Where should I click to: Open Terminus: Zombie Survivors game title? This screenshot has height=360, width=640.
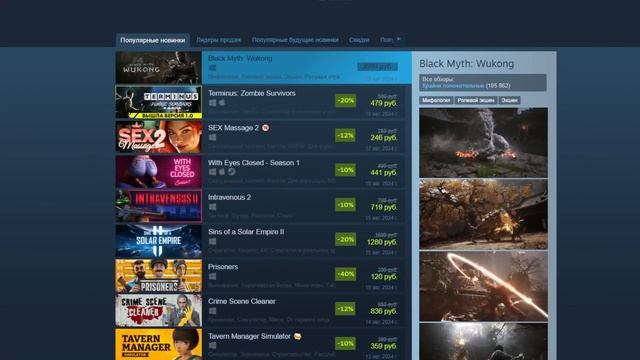pyautogui.click(x=252, y=93)
